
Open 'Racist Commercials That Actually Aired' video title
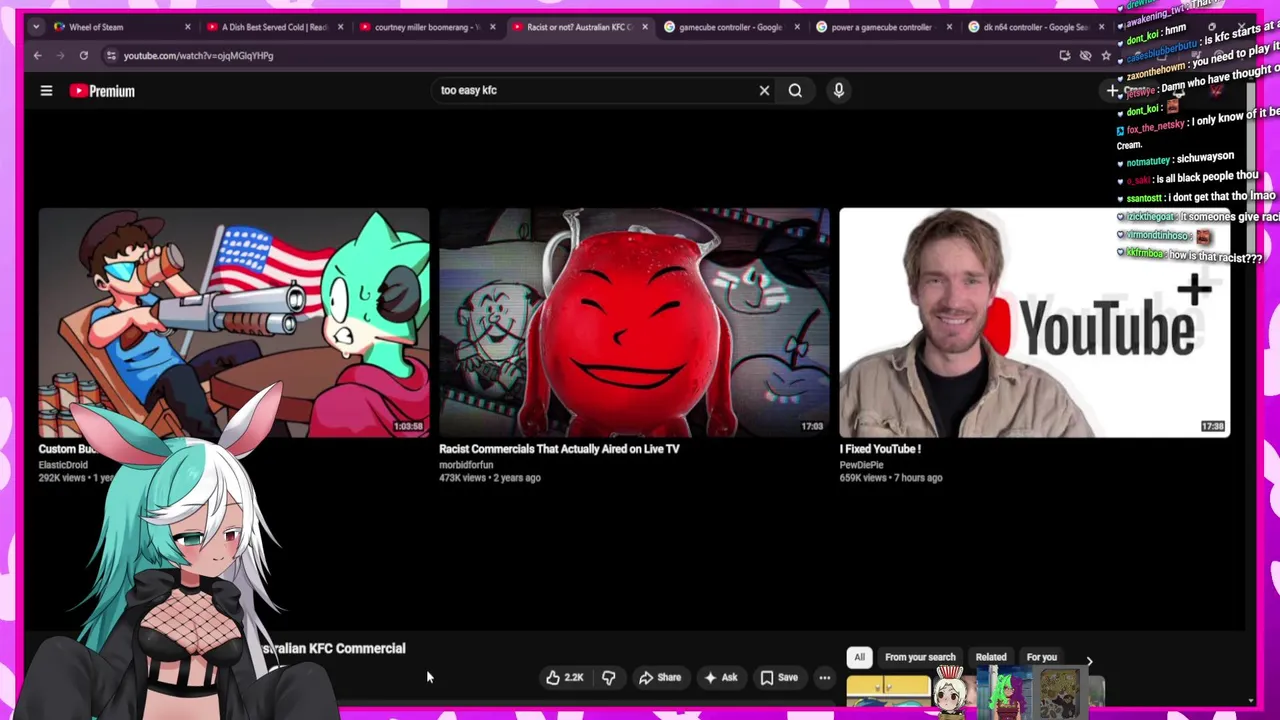point(559,449)
